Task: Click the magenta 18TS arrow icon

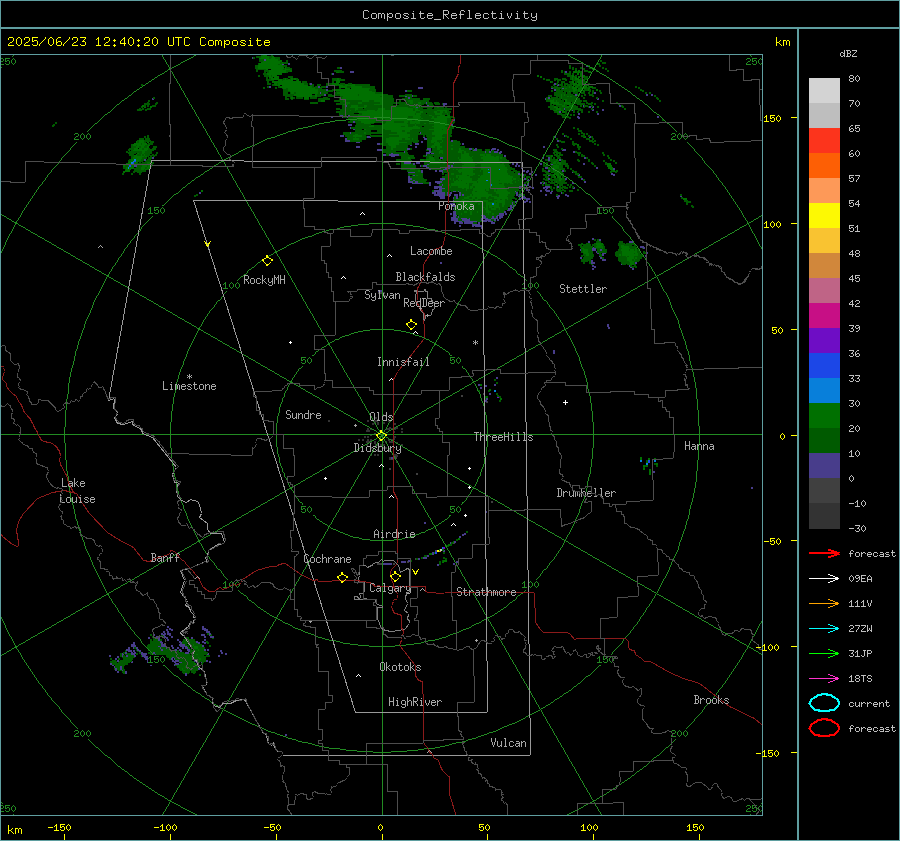Action: pyautogui.click(x=824, y=679)
